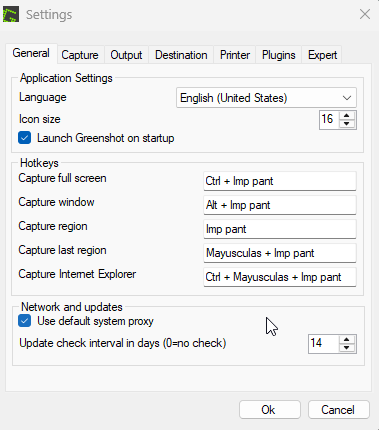Click the Cancel button

pyautogui.click(x=339, y=410)
